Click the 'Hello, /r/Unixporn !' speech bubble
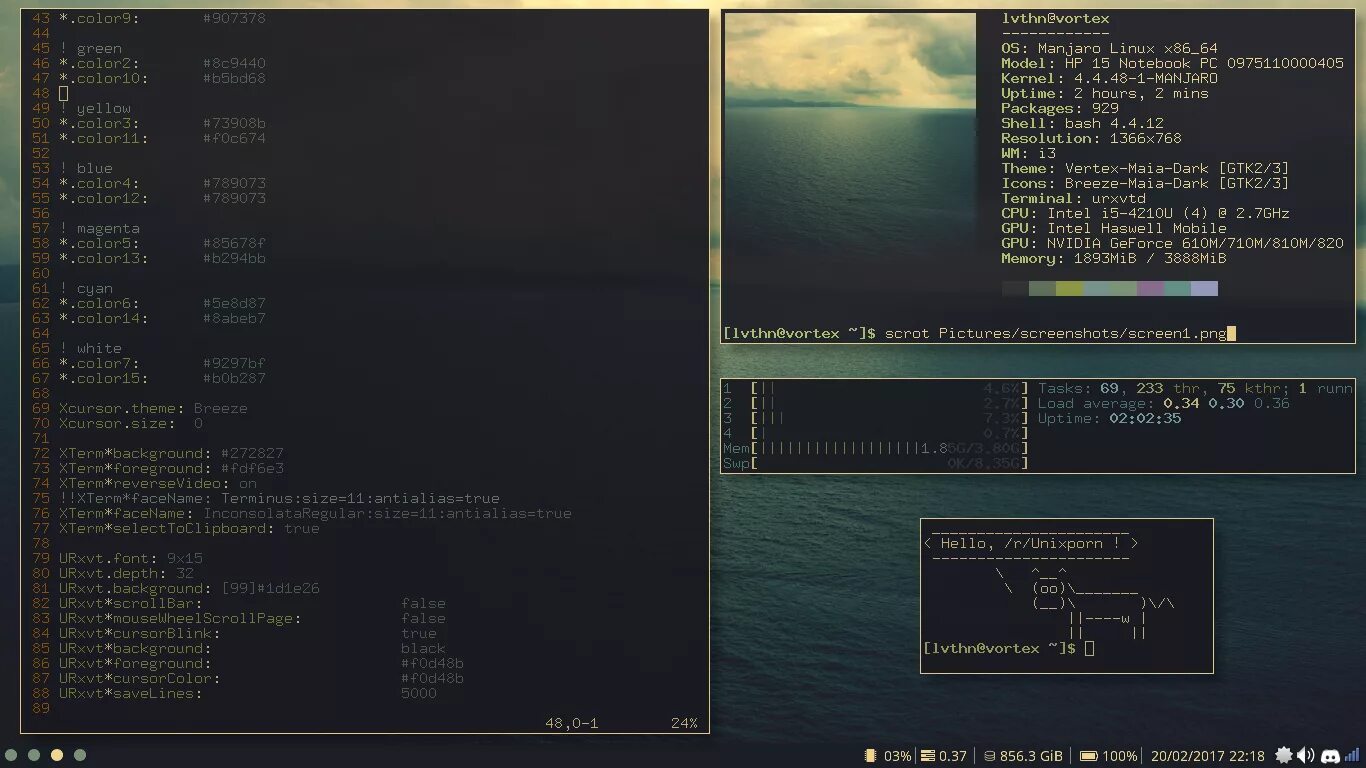Viewport: 1366px width, 768px height. pos(1031,543)
